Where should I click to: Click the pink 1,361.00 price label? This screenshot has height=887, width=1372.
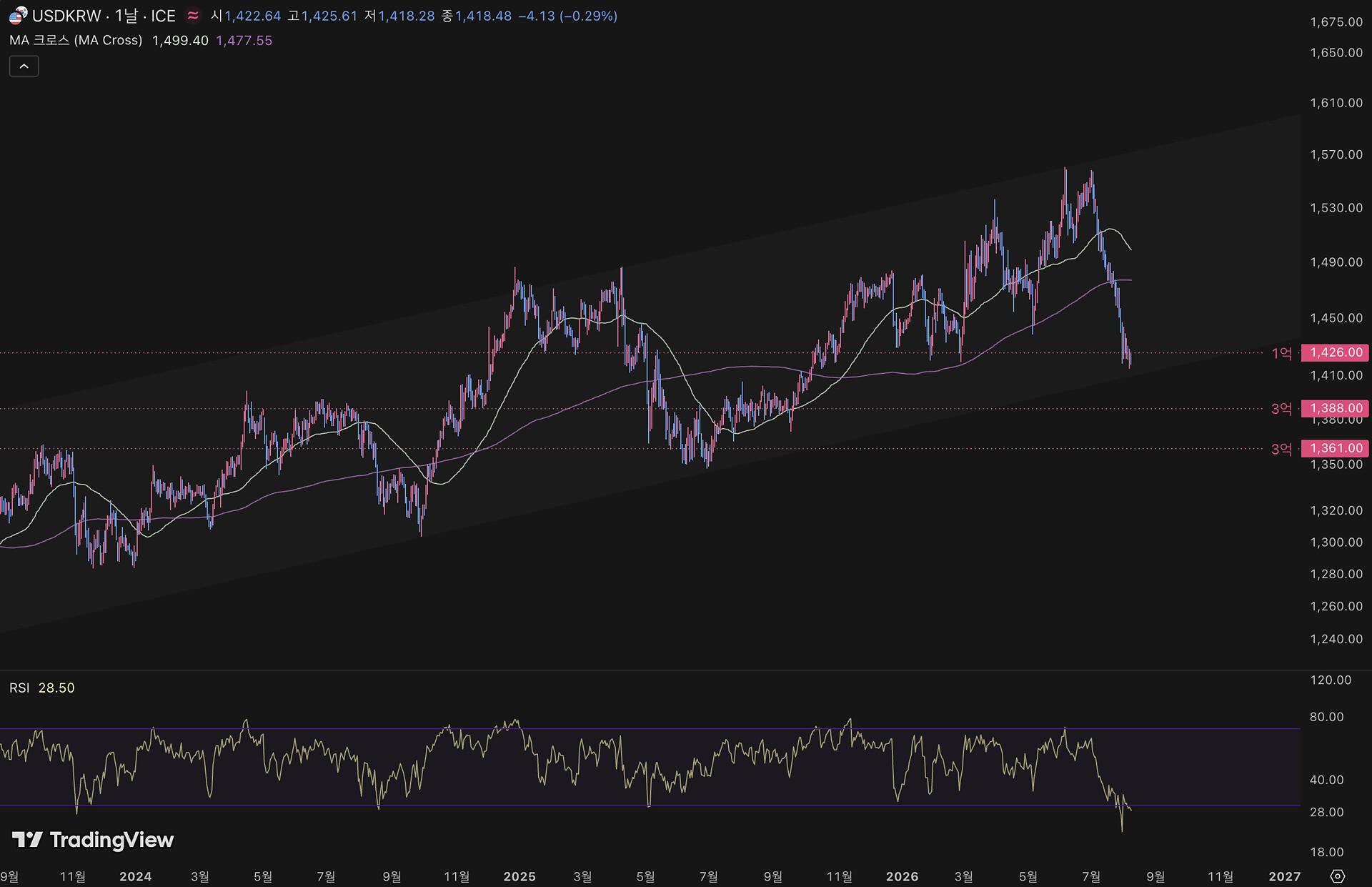(1335, 448)
